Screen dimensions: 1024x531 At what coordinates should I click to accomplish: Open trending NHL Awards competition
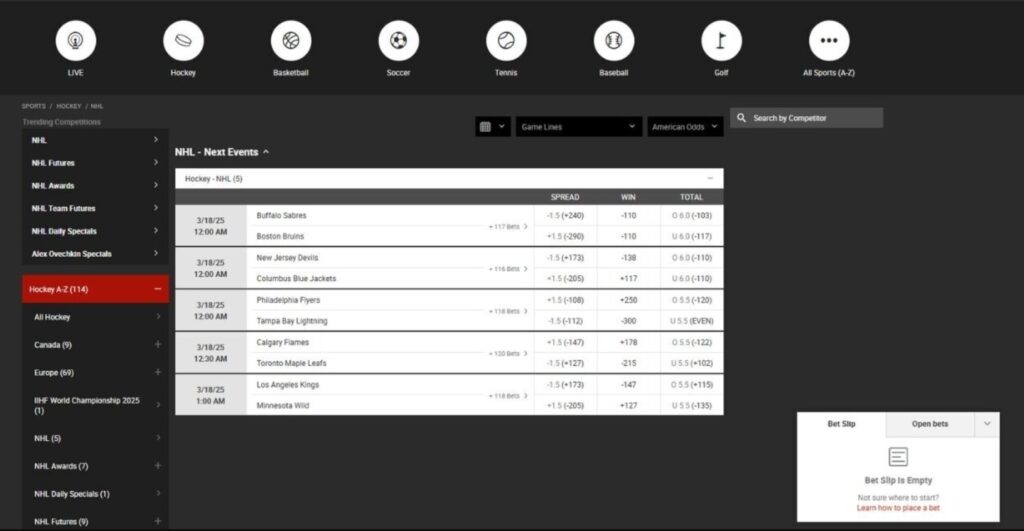pyautogui.click(x=95, y=185)
